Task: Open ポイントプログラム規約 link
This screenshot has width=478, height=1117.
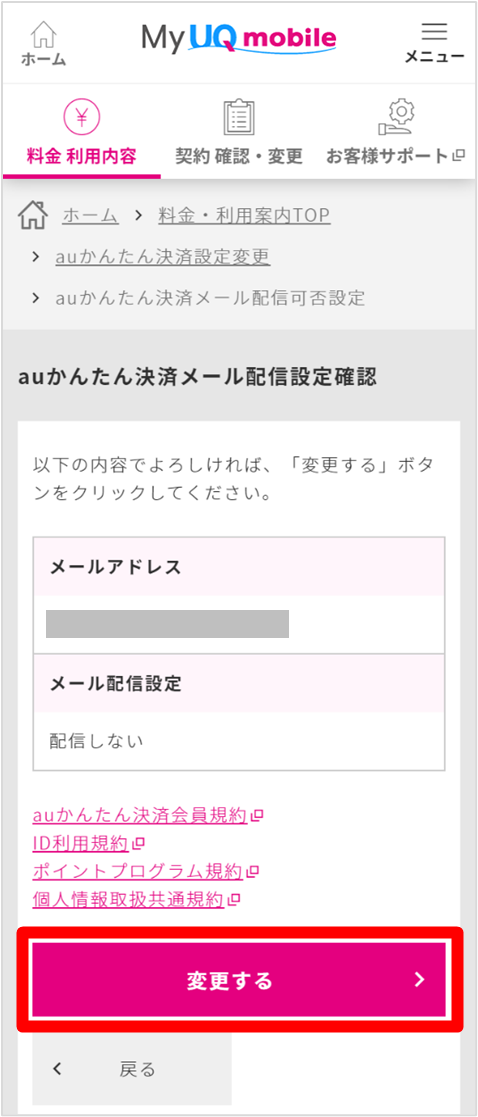Action: pos(138,871)
